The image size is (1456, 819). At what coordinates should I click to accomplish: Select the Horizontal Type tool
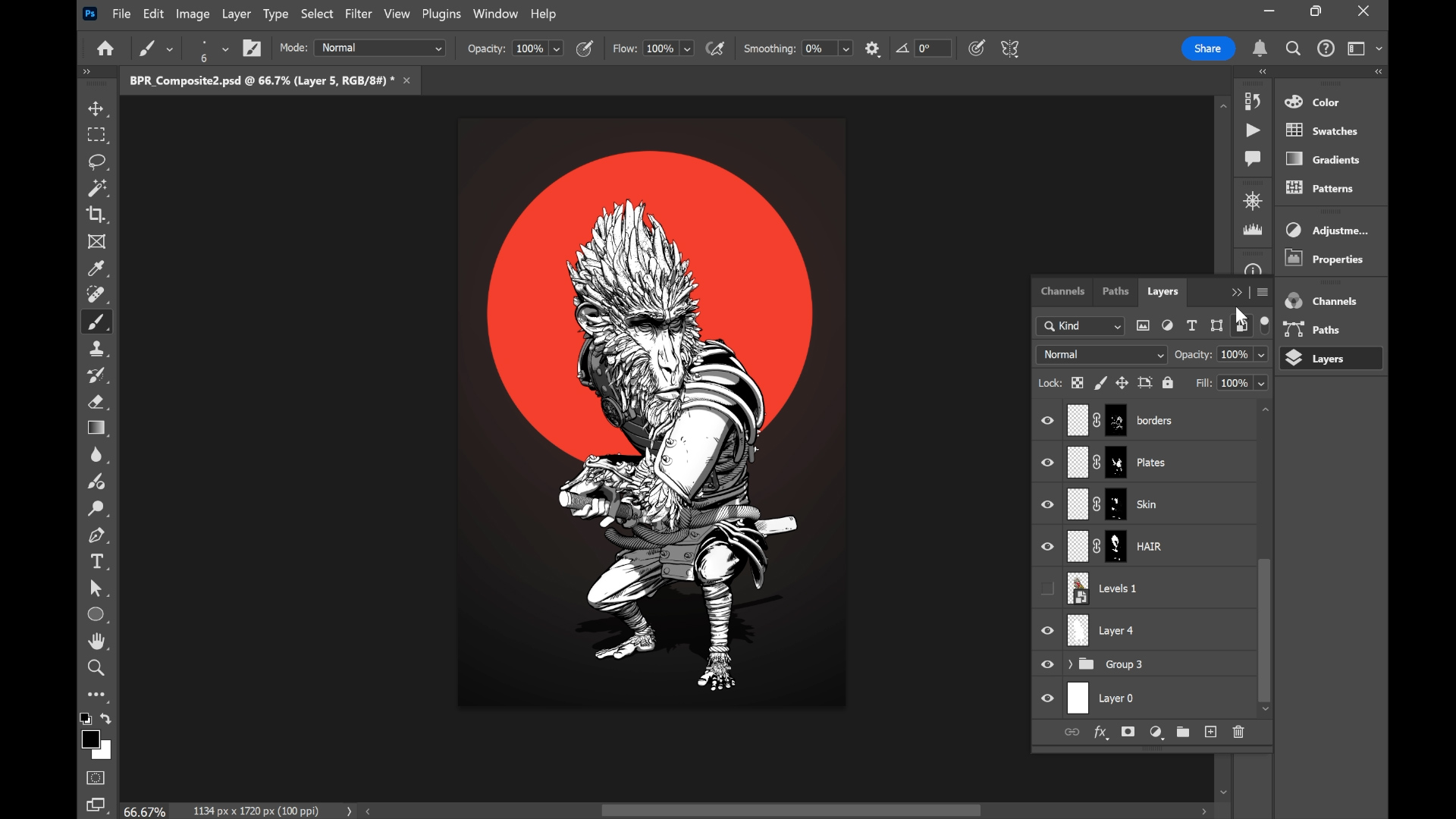(x=96, y=562)
